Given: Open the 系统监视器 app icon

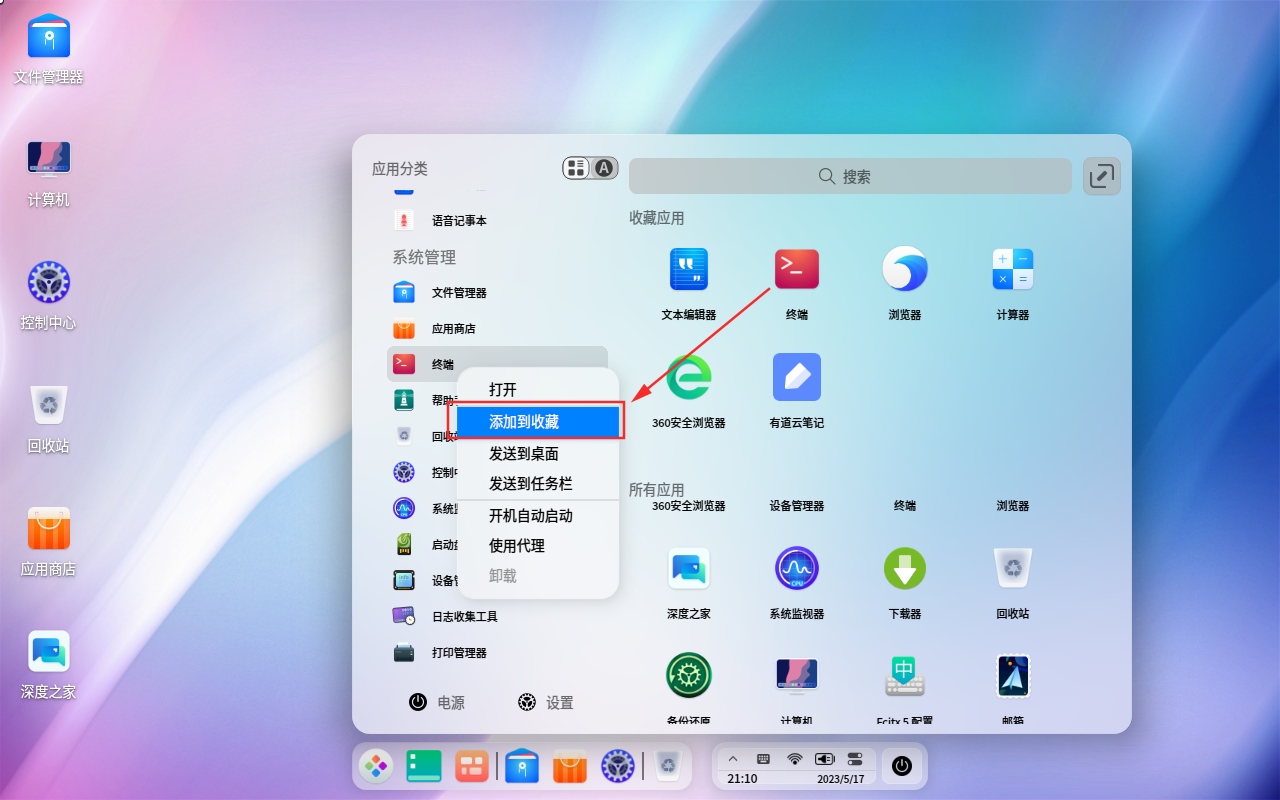Looking at the screenshot, I should coord(796,567).
